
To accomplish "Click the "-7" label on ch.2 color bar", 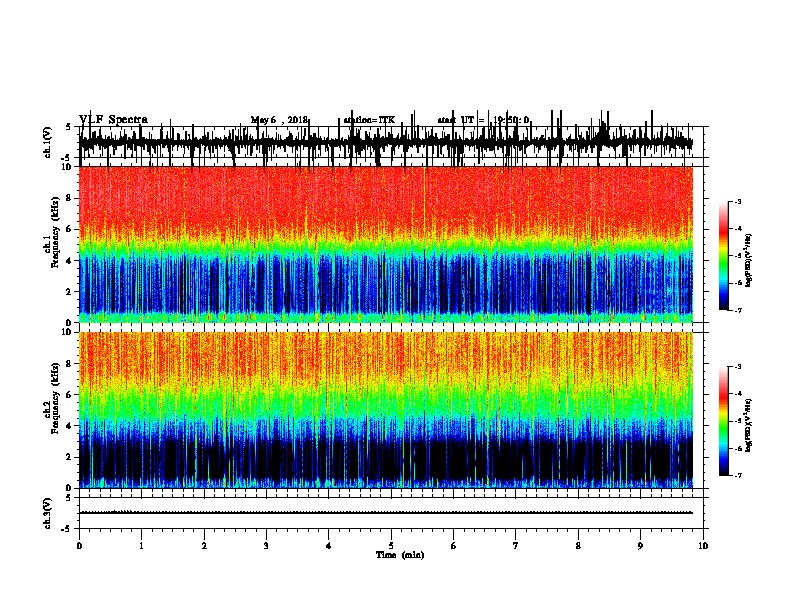I will 738,475.
